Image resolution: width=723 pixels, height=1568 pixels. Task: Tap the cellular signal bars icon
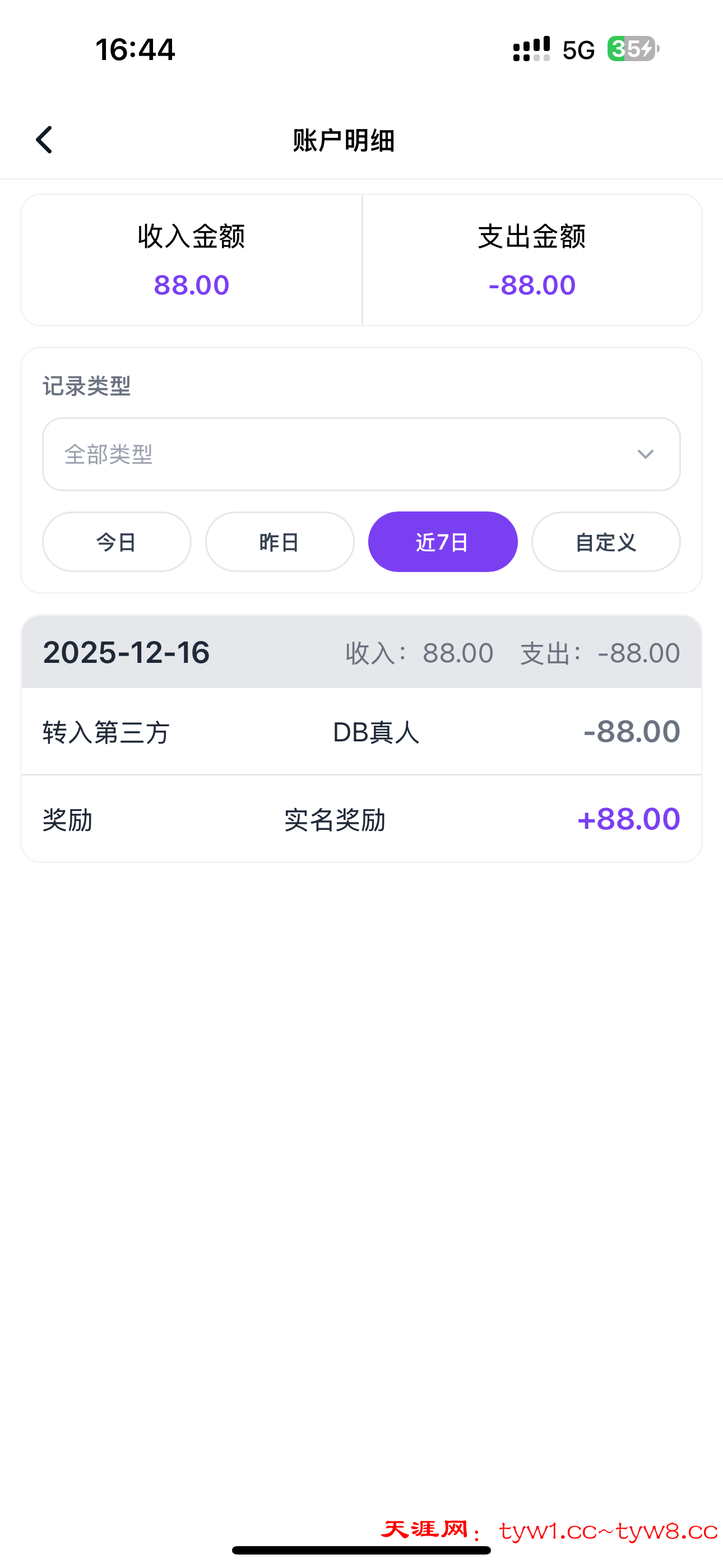pos(531,49)
